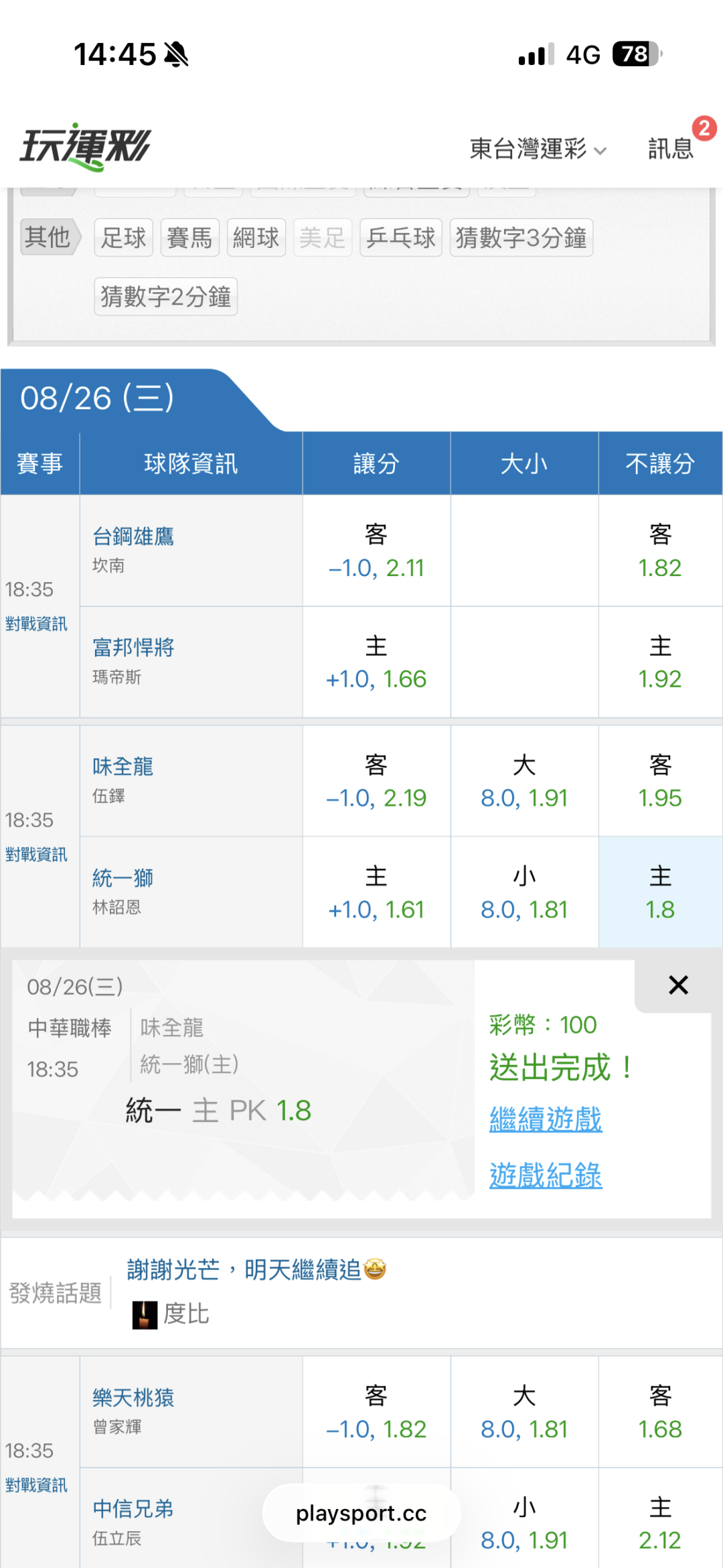Open the 富邦悍將 team link
This screenshot has height=1568, width=723.
pos(133,647)
